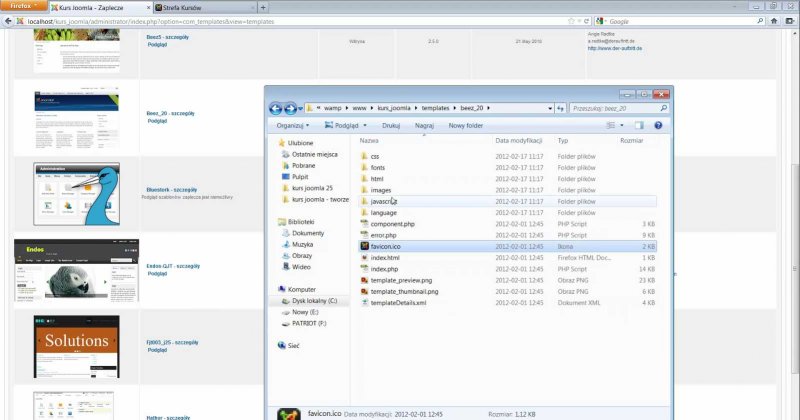Click the Explorer back navigation arrow
The width and height of the screenshot is (800, 420).
pos(275,108)
